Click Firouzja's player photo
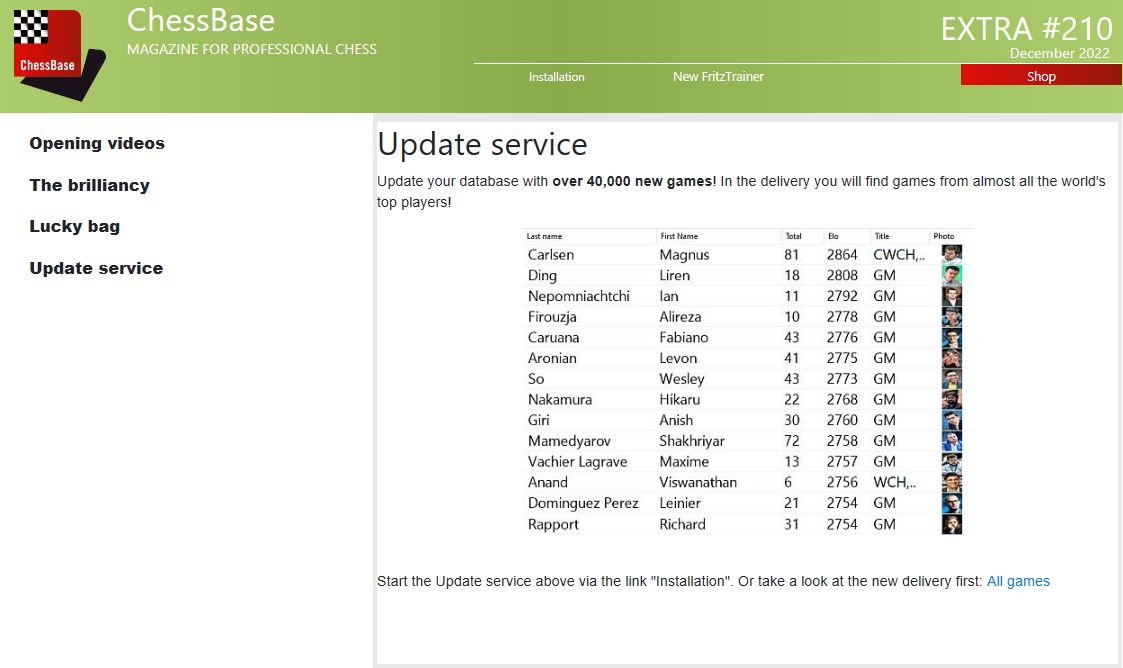The image size is (1123, 668). [x=951, y=317]
